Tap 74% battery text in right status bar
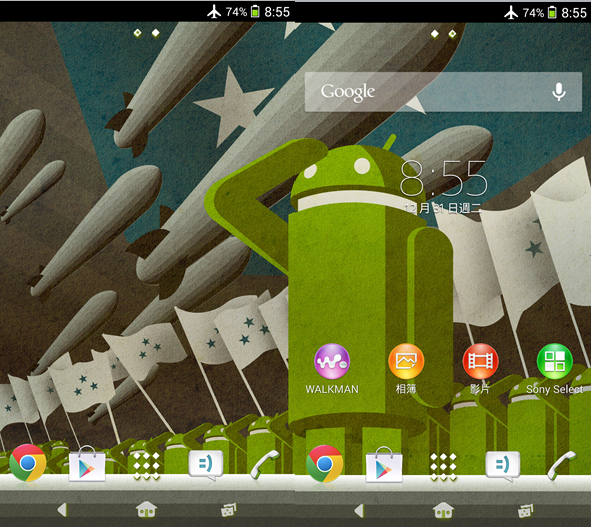591x527 pixels. tap(533, 13)
